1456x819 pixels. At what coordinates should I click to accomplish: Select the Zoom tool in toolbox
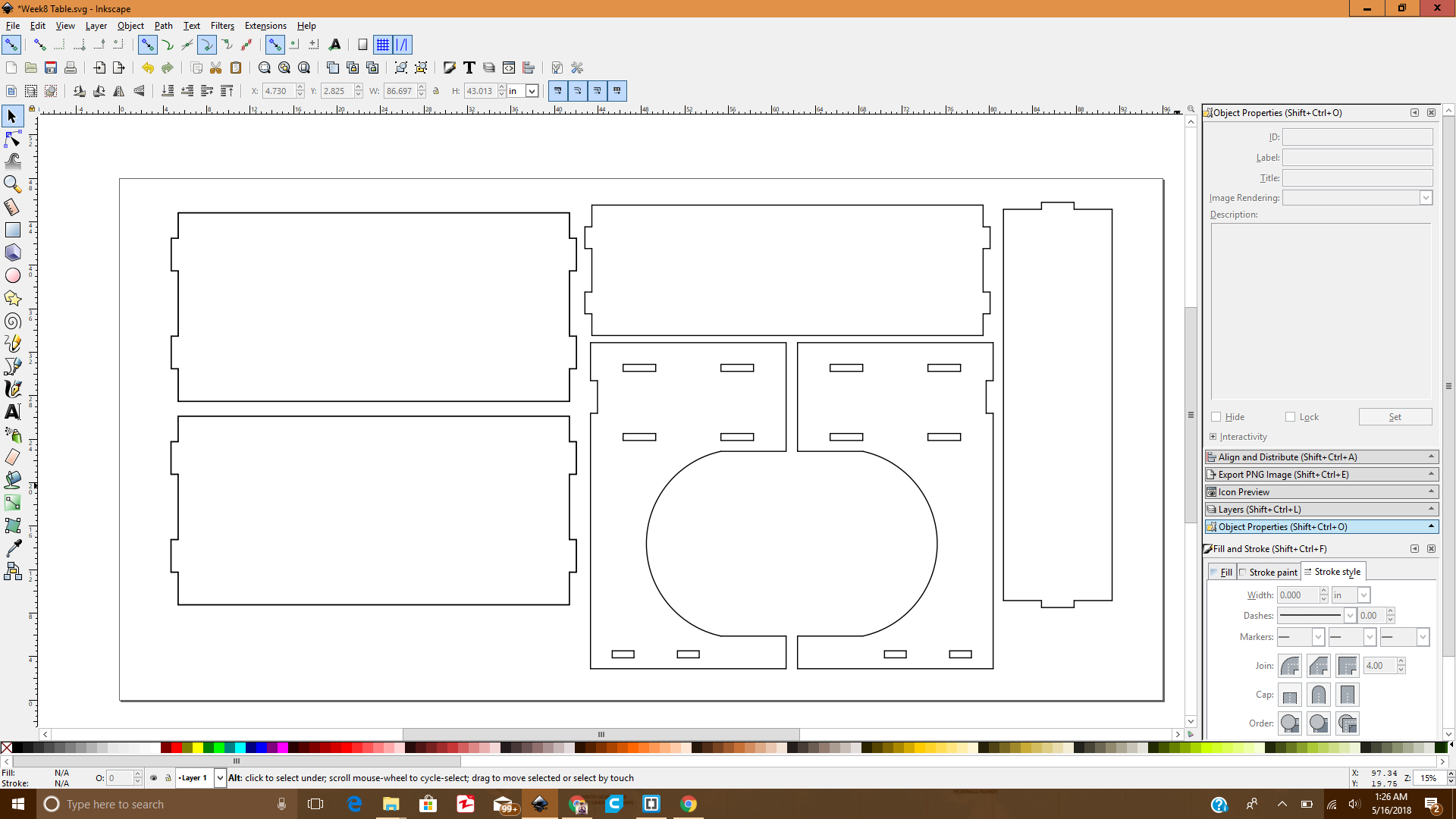pos(12,184)
